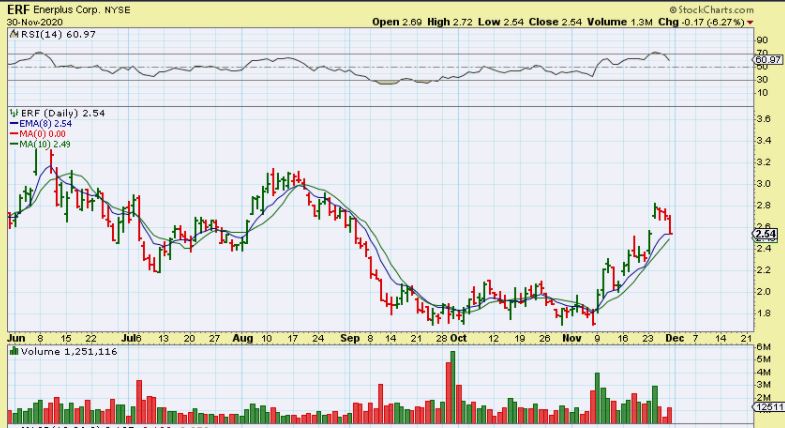Click the OHLC bars icon beside ERF (Daily)
The width and height of the screenshot is (785, 428).
(15, 113)
